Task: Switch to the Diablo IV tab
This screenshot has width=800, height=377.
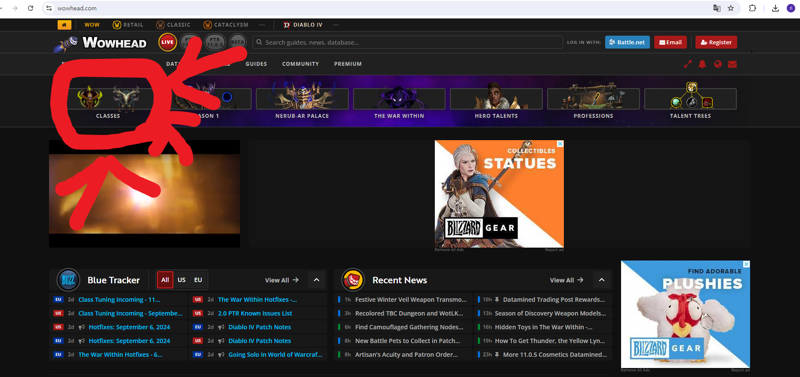Action: (303, 24)
